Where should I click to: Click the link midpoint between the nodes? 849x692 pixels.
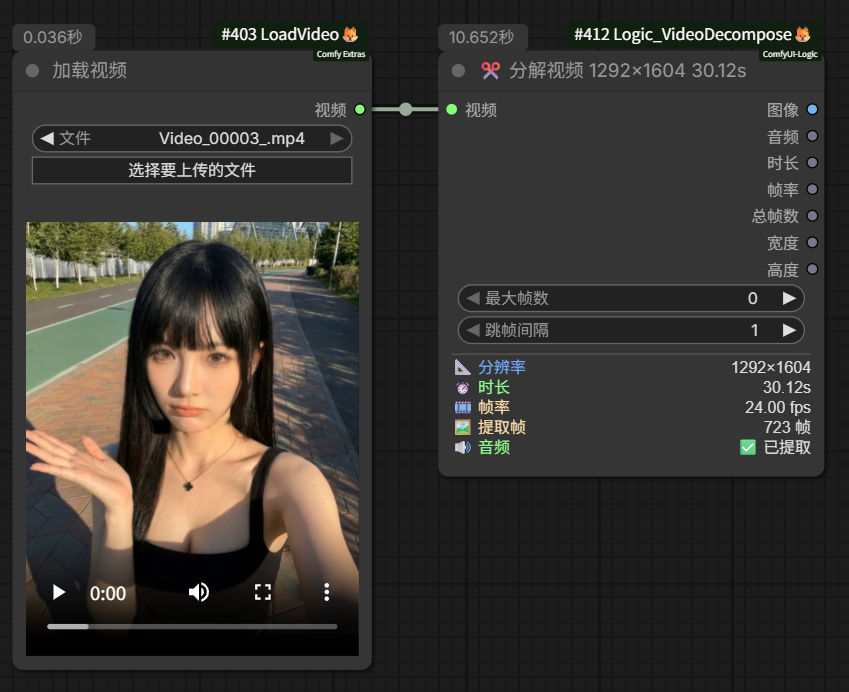point(406,109)
